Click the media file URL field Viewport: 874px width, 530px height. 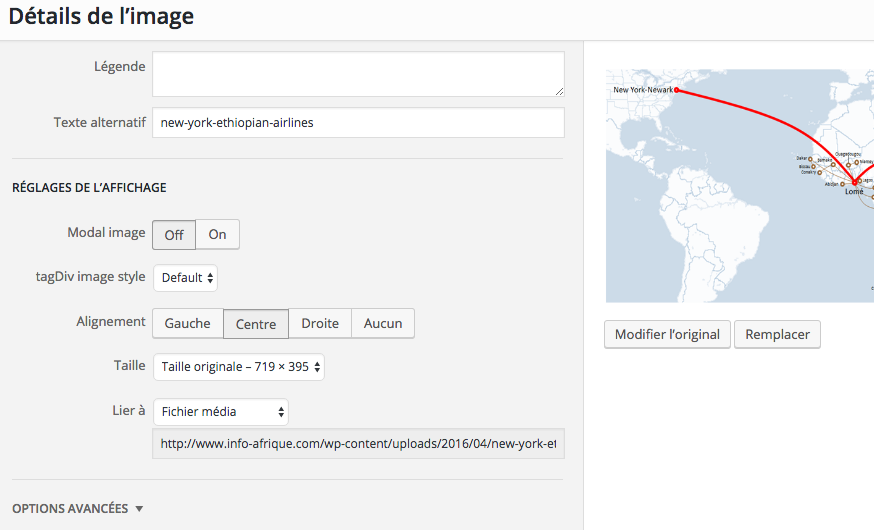tap(358, 443)
